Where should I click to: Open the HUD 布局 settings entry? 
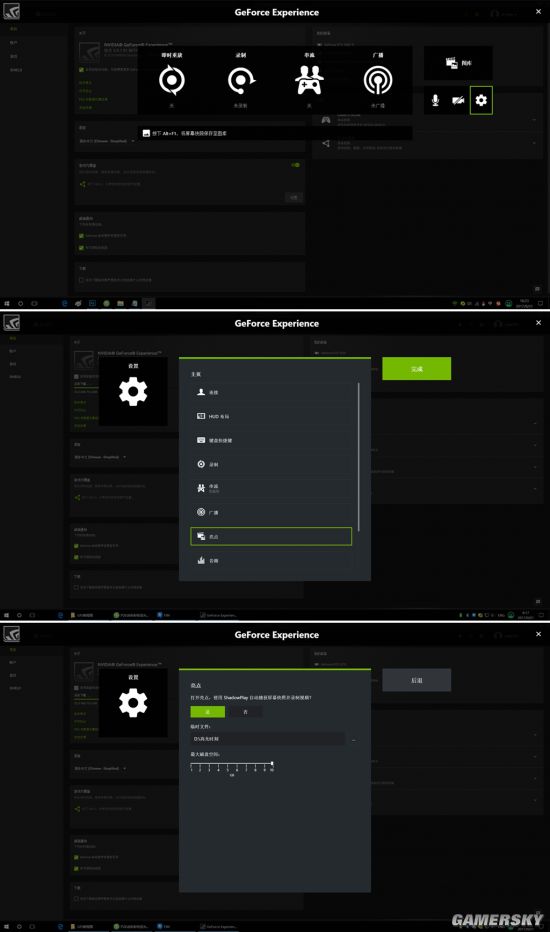point(271,416)
